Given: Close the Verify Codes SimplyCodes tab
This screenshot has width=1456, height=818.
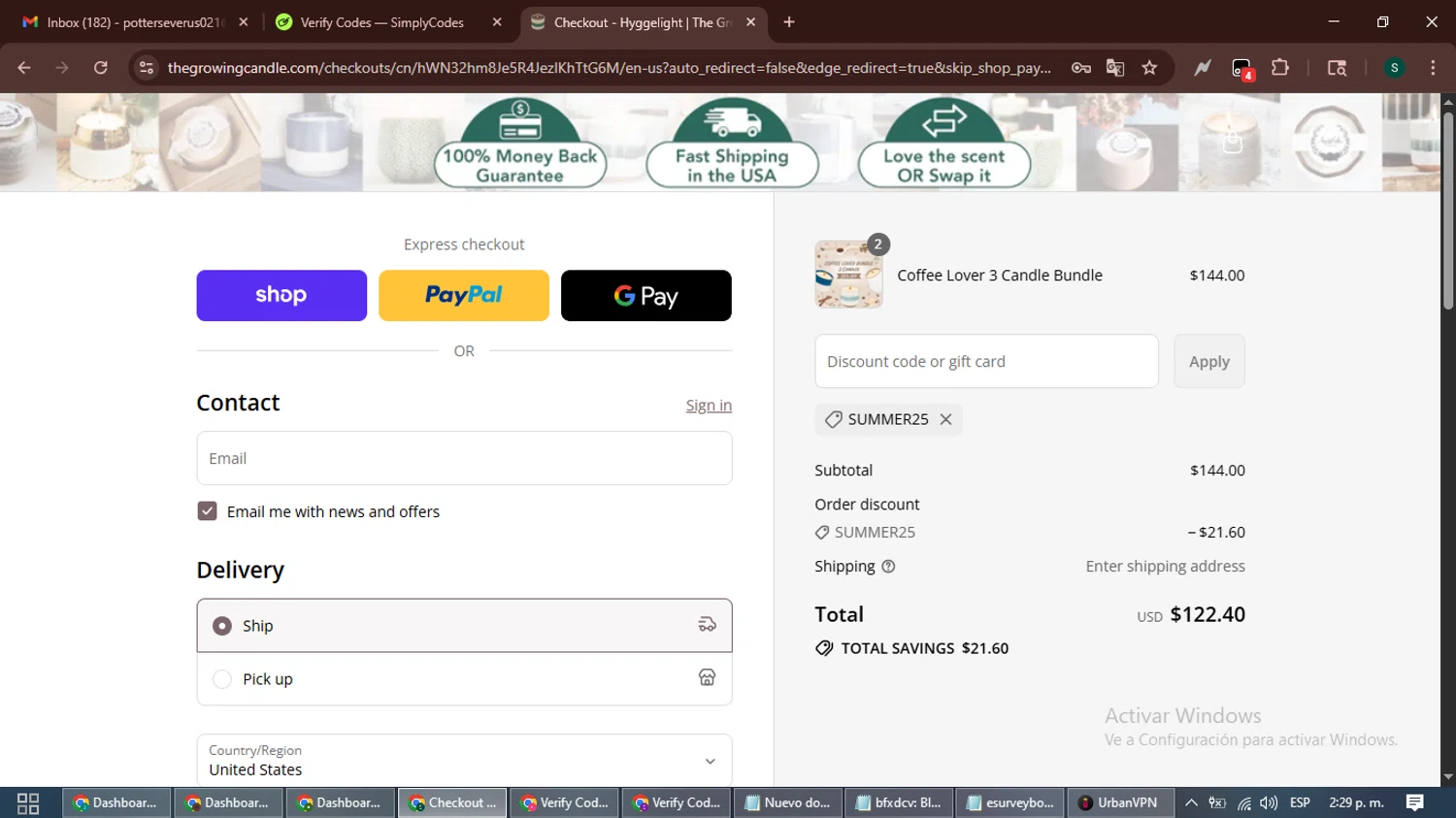Looking at the screenshot, I should [x=497, y=22].
